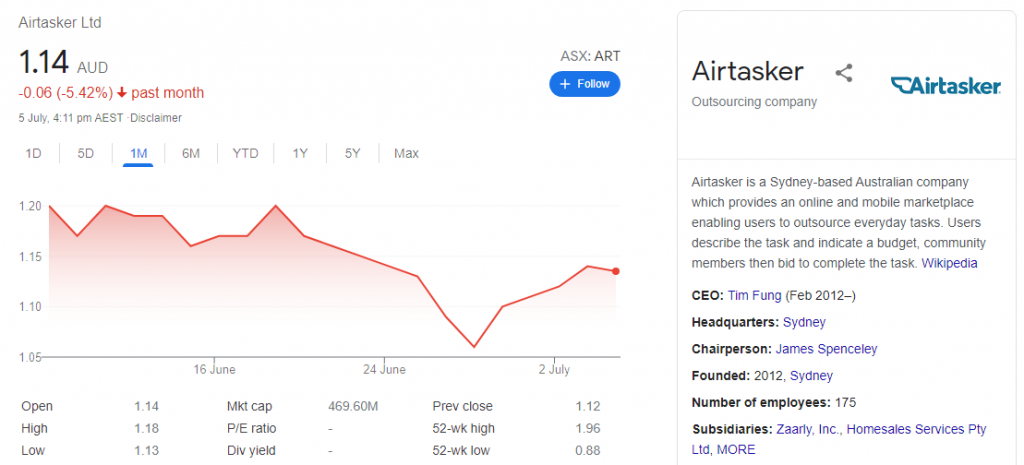Viewport: 1024px width, 465px height.
Task: Open the Disclaimer link under price
Action: 156,118
